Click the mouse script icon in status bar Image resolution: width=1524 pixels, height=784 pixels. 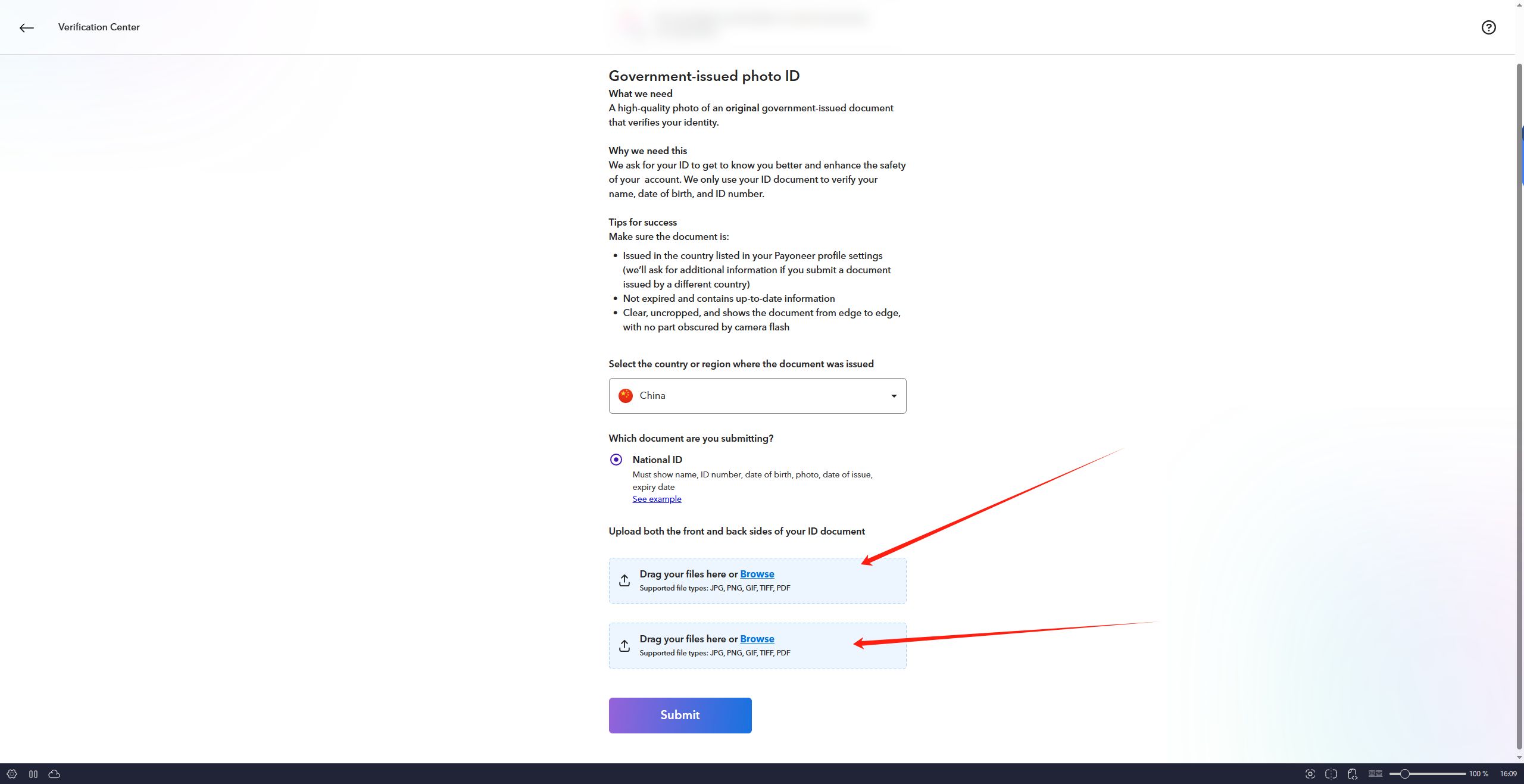click(1353, 774)
